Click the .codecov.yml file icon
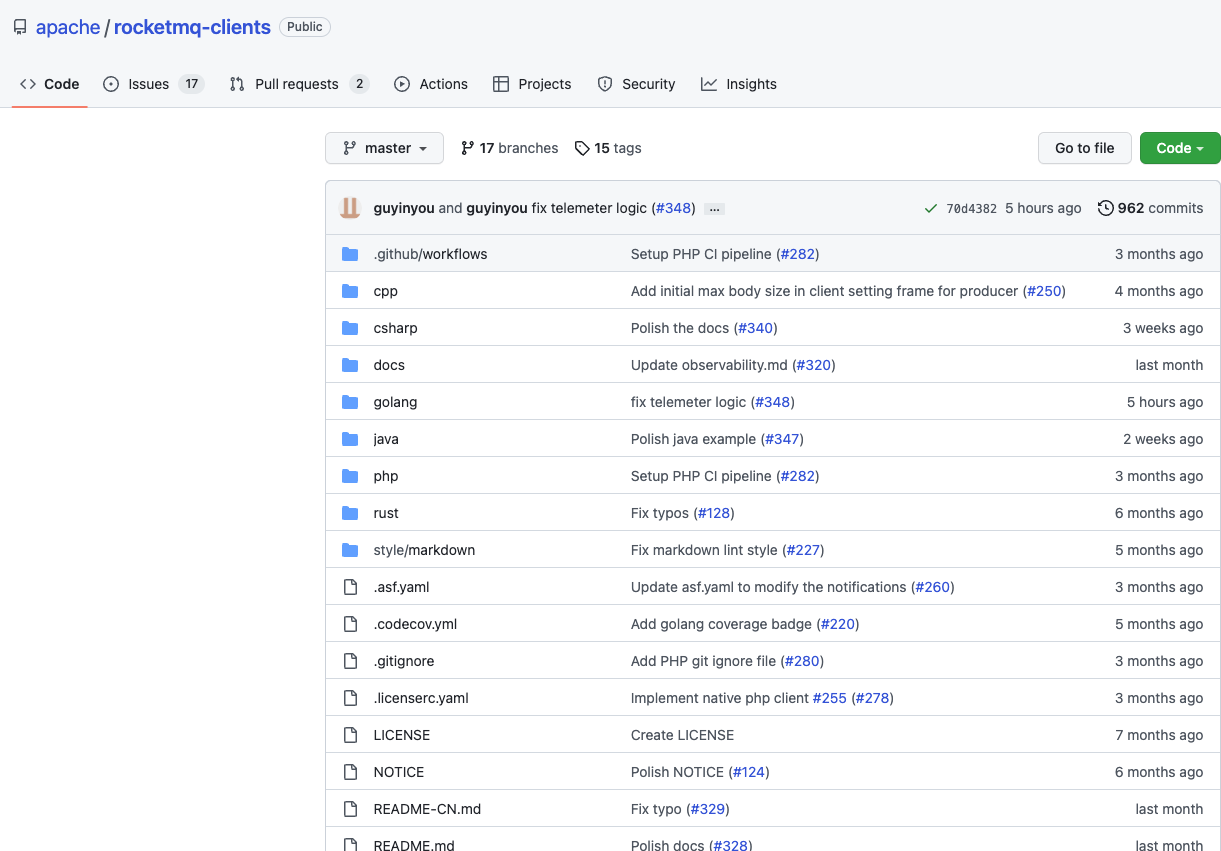Screen dimensions: 1221x851 (x=350, y=624)
